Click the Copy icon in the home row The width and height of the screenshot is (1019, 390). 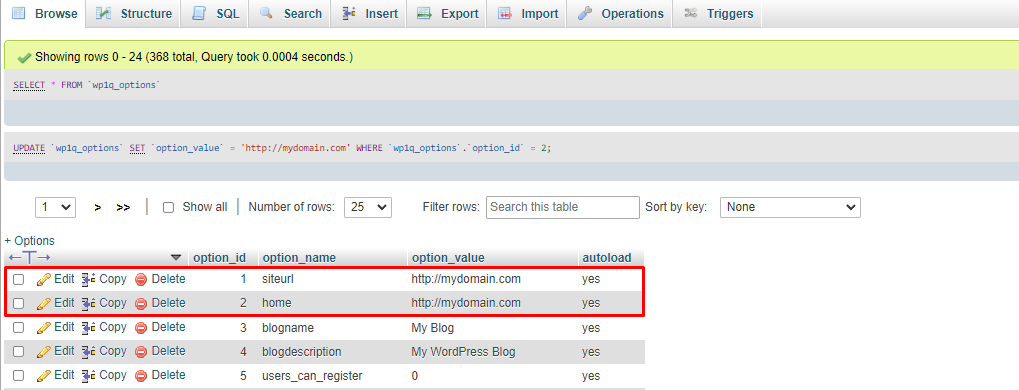(x=88, y=303)
